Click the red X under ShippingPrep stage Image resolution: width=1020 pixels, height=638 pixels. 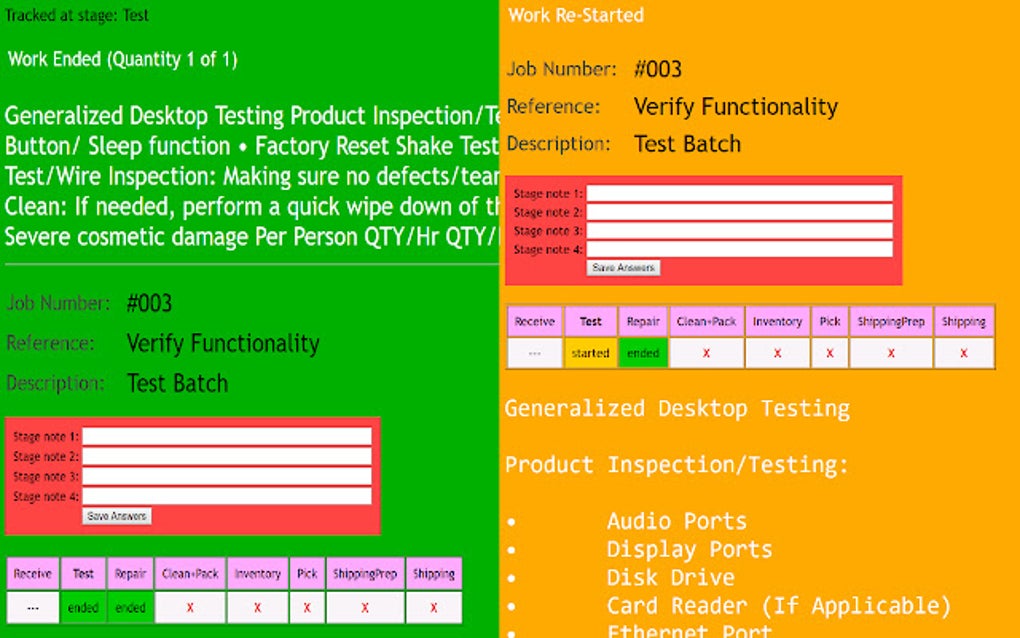click(x=890, y=353)
